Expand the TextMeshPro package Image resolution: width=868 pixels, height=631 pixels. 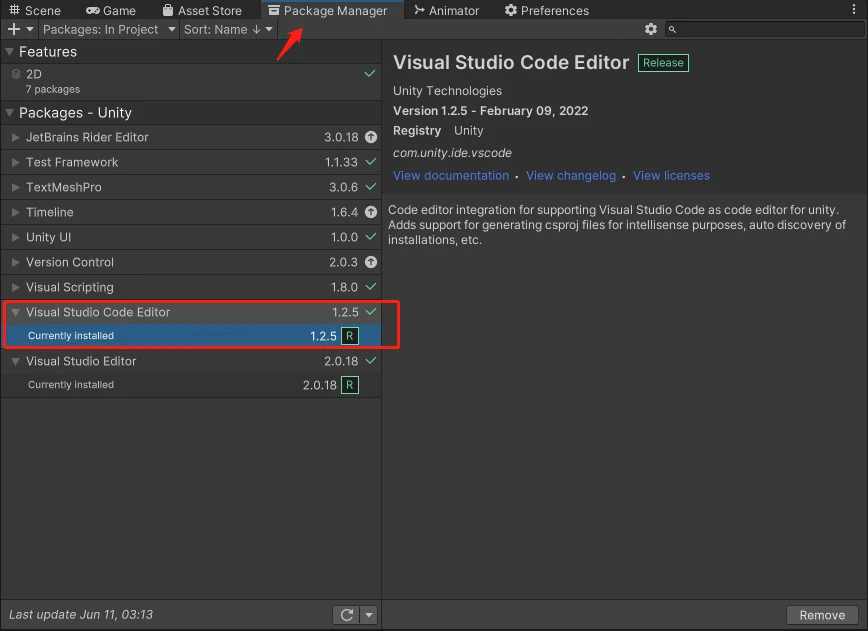(16, 187)
